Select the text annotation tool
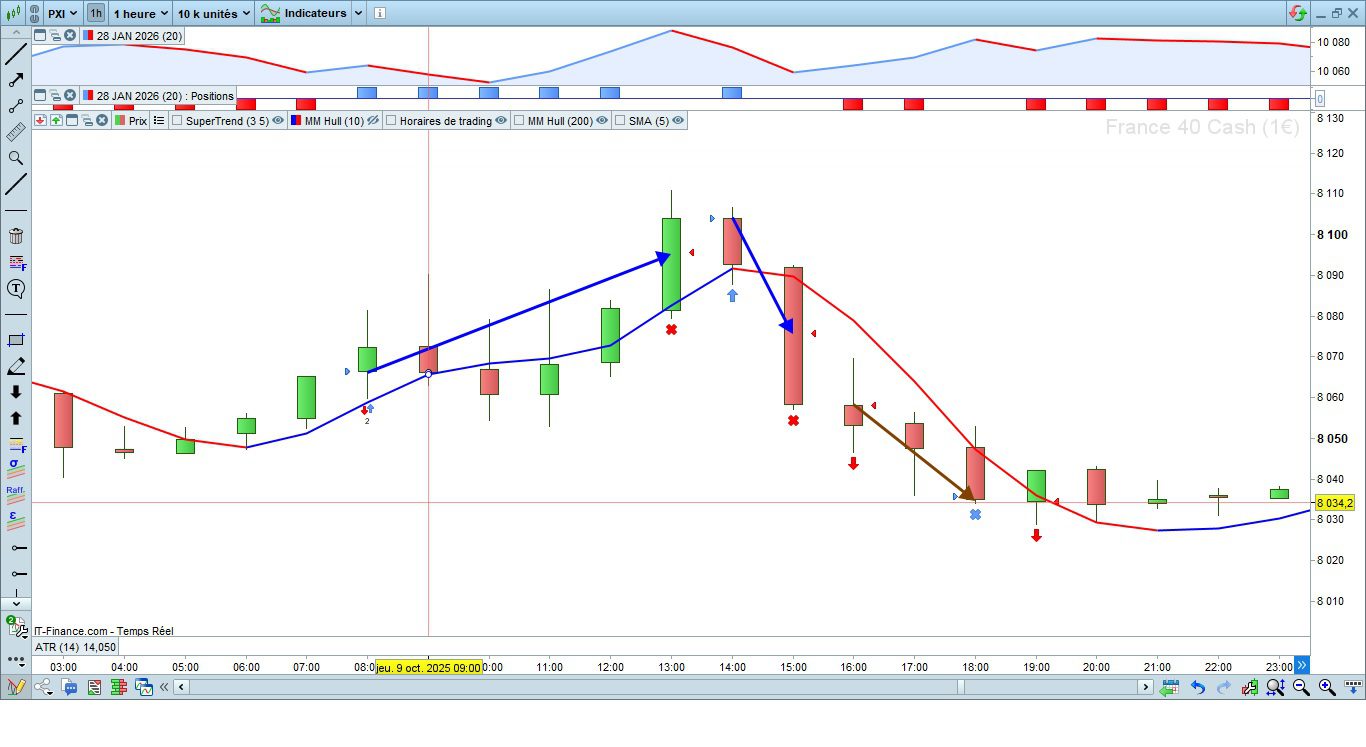The height and width of the screenshot is (747, 1366). click(x=16, y=289)
